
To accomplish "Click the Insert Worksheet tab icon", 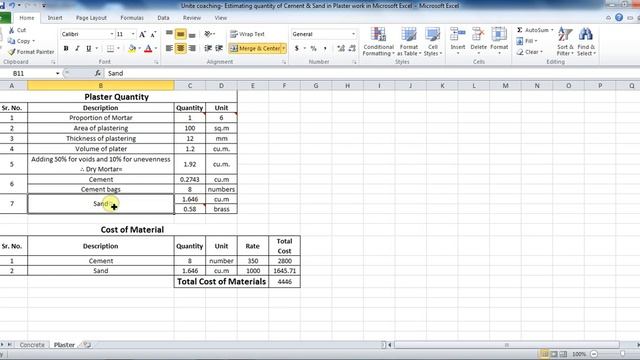I will (x=87, y=345).
